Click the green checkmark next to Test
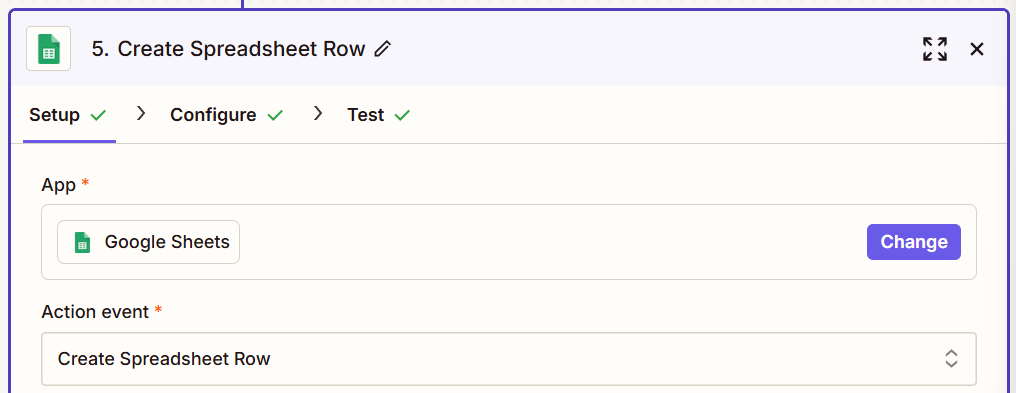This screenshot has height=393, width=1016. tap(402, 115)
